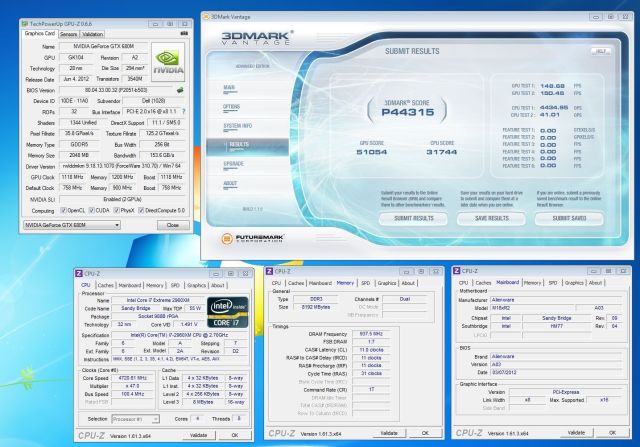
Task: Click the BIOS save chip icon in GPU-Z
Action: coord(180,90)
